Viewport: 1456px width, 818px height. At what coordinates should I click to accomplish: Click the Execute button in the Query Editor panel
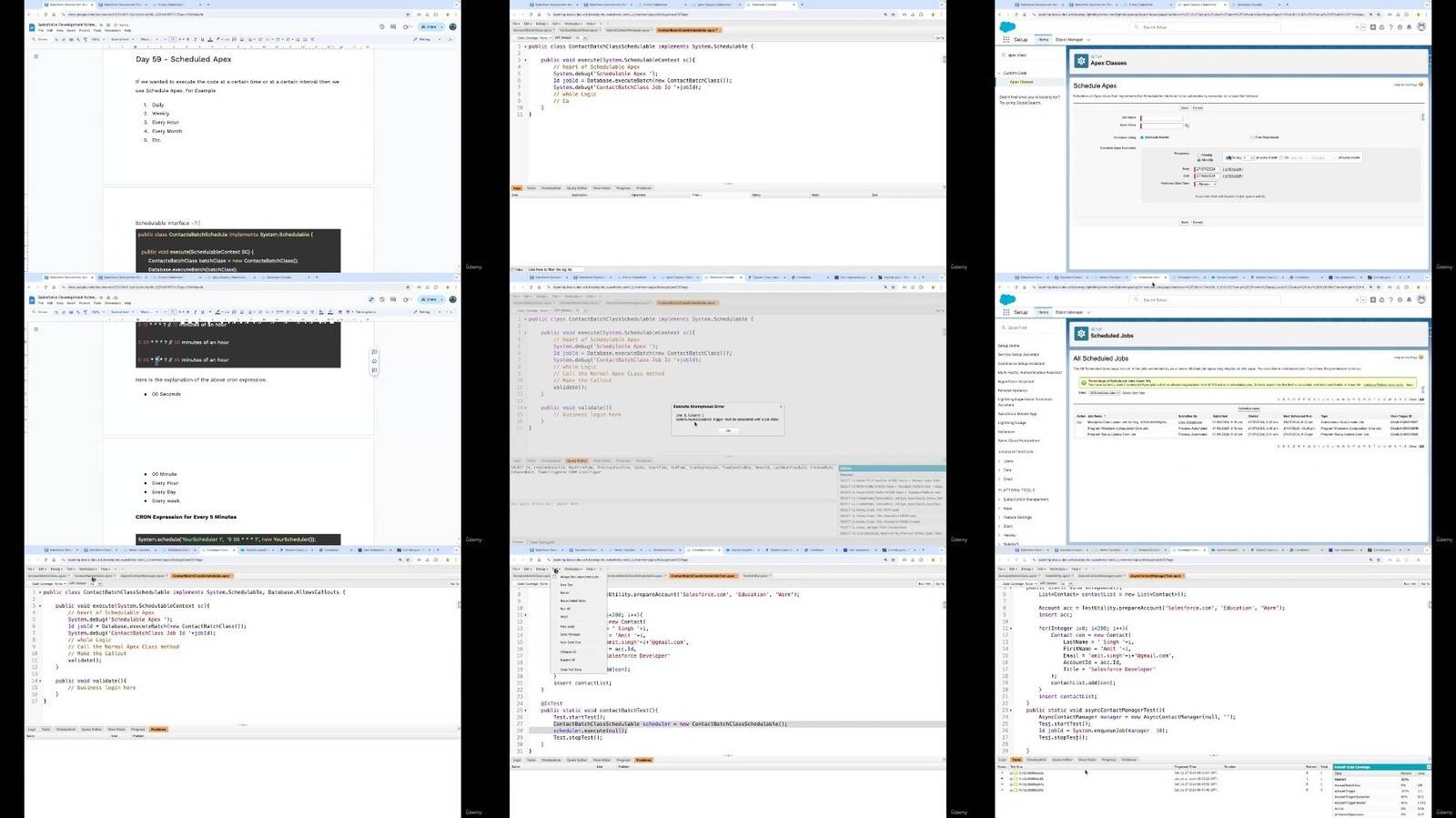click(x=518, y=542)
